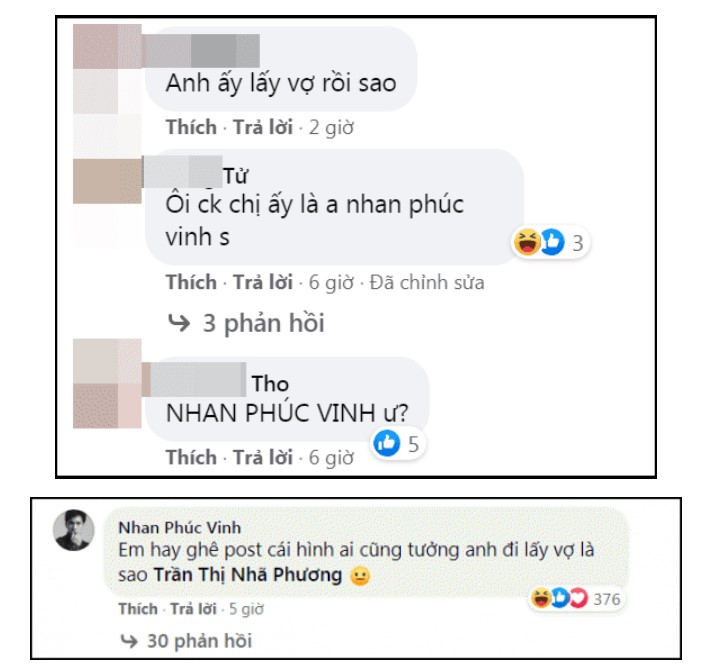
Task: Open the Nhan Phúc Vinh commenter name link
Action: click(179, 528)
